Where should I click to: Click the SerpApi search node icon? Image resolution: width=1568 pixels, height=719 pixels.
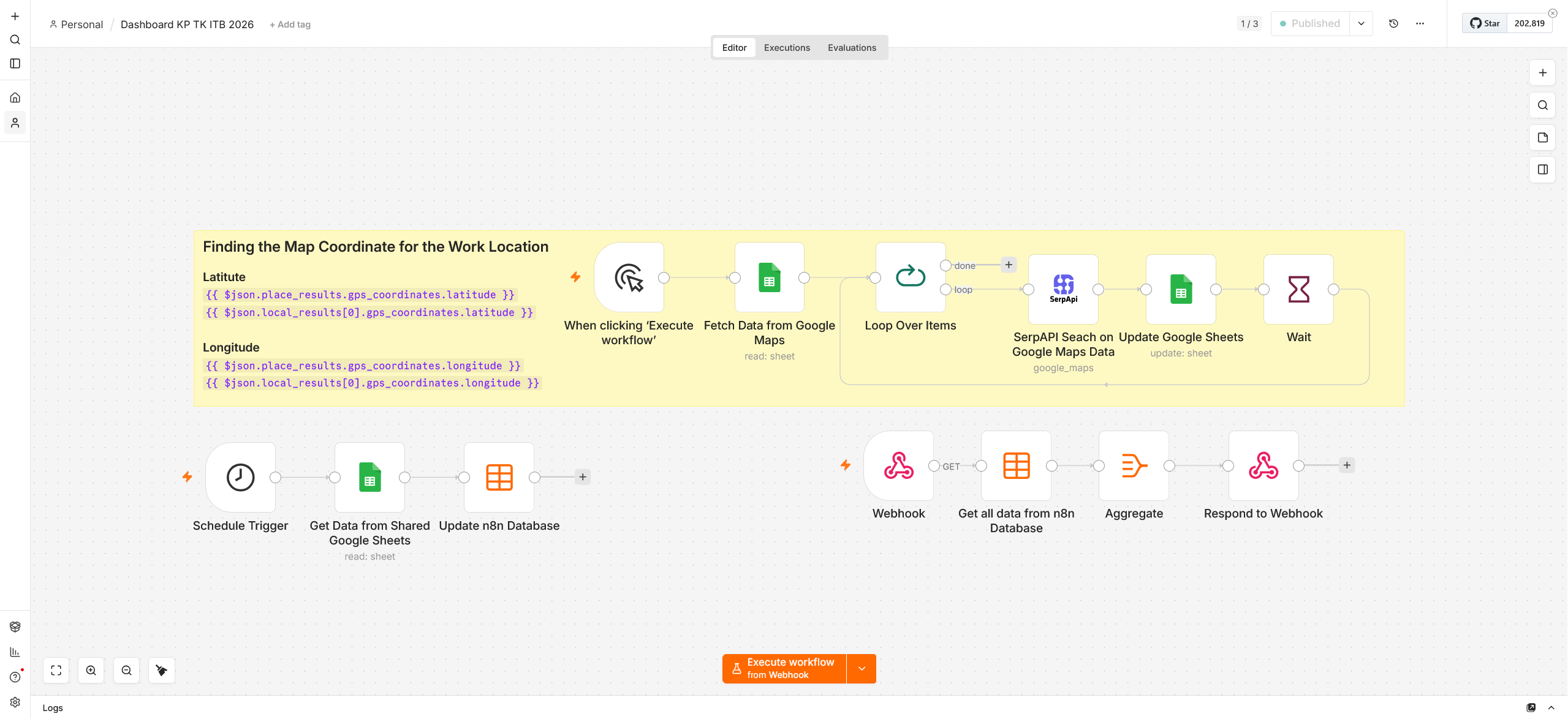[x=1063, y=289]
